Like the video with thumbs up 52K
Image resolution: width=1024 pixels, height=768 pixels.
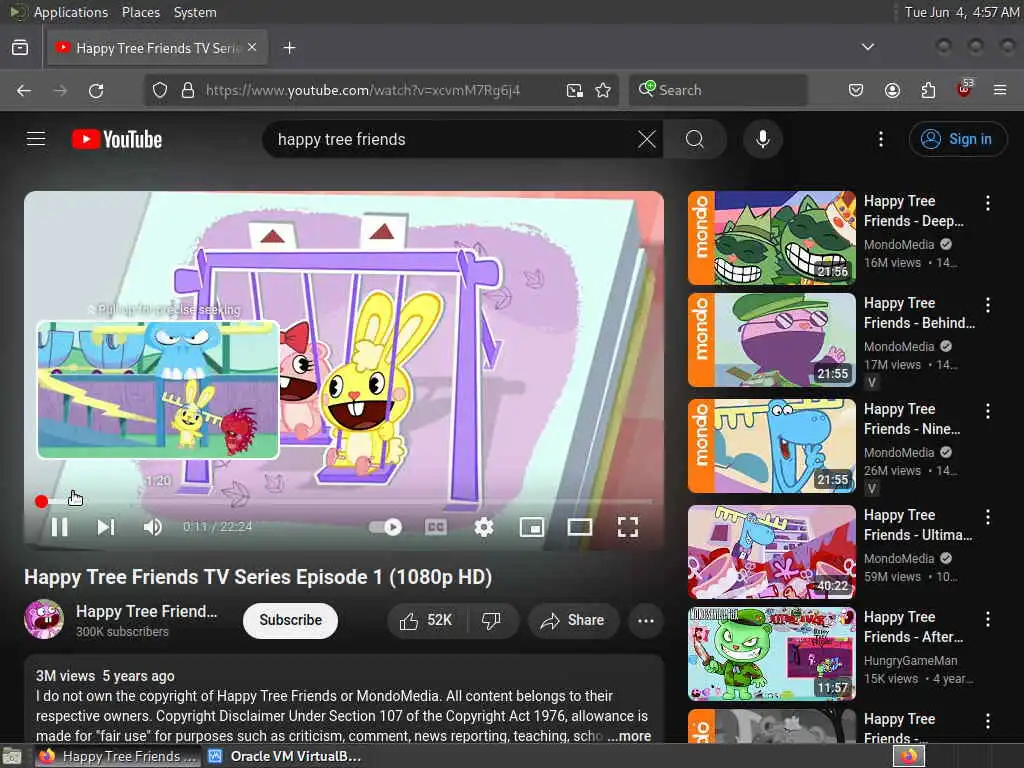[x=426, y=620]
